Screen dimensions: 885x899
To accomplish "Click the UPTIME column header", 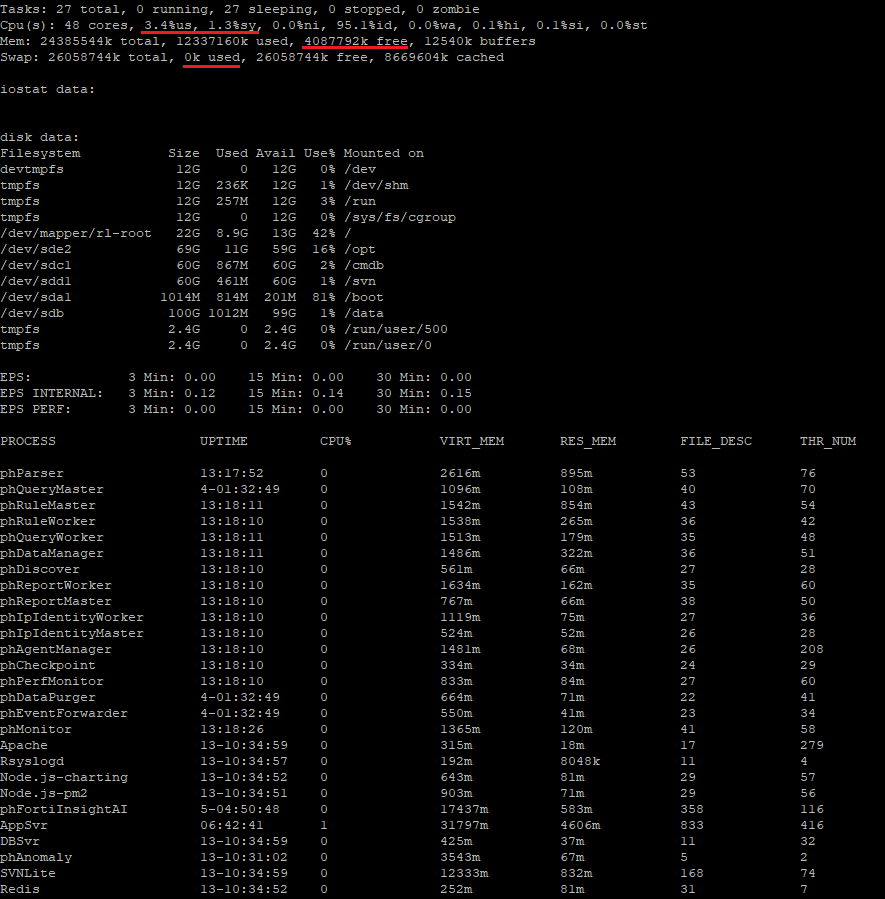I will 224,442.
